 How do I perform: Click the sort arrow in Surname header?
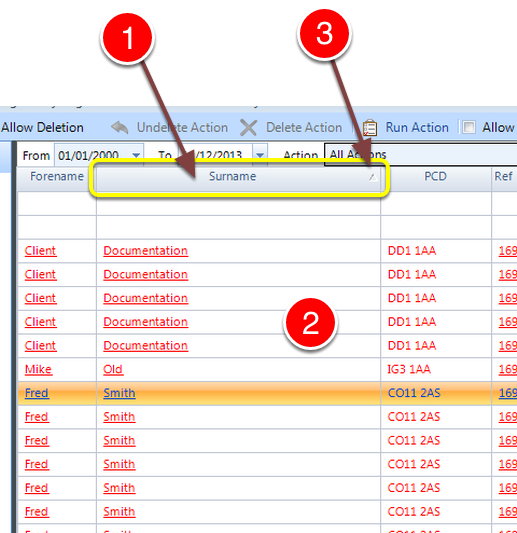point(373,177)
